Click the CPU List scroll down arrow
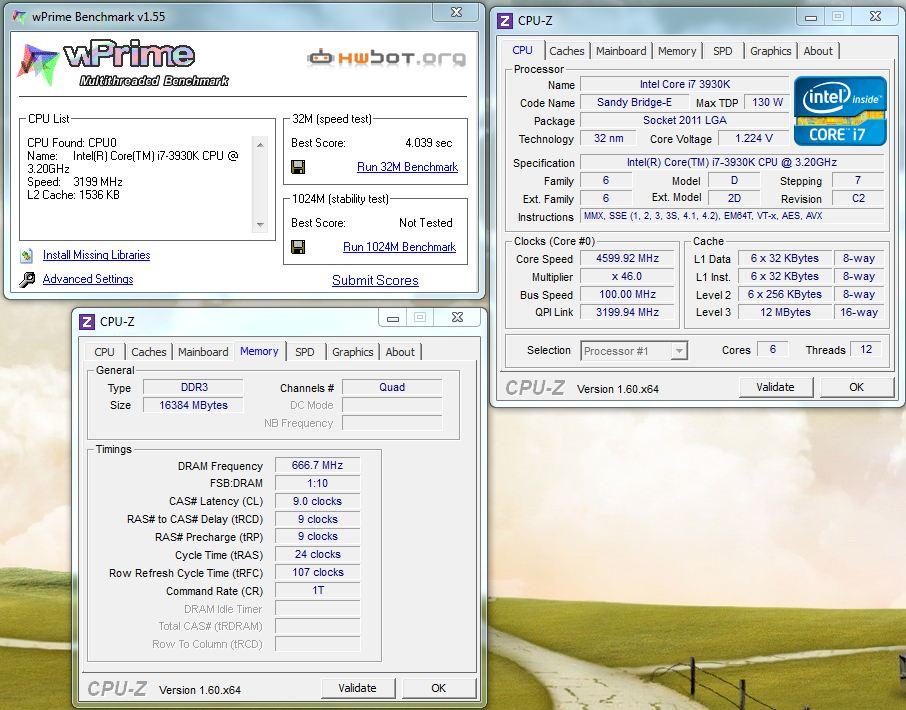 click(261, 225)
